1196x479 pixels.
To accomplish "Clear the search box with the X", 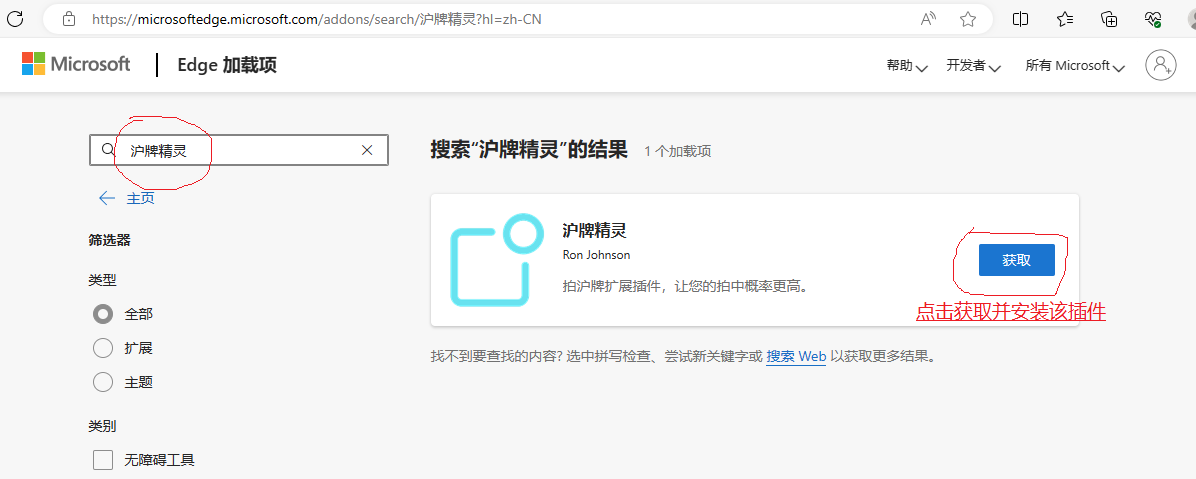I will pos(367,150).
